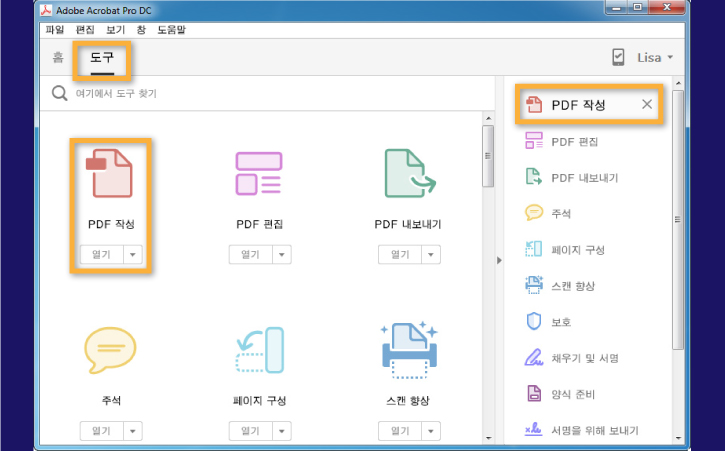Open the PDF 작성 tool icon in the grid
Image resolution: width=725 pixels, height=451 pixels.
coord(110,173)
